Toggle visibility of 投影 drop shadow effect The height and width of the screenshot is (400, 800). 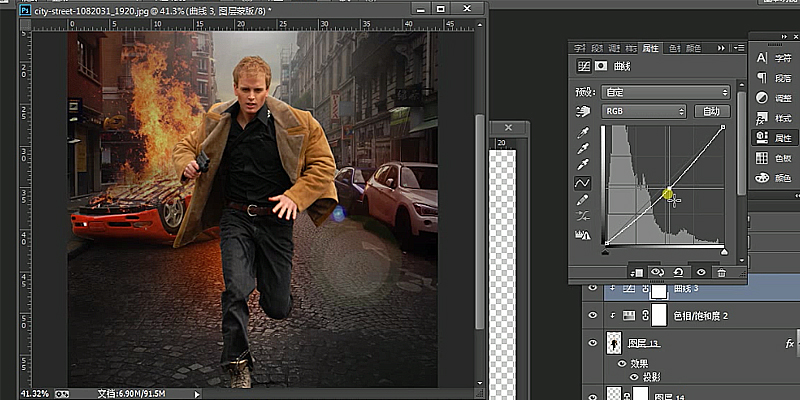pyautogui.click(x=634, y=377)
